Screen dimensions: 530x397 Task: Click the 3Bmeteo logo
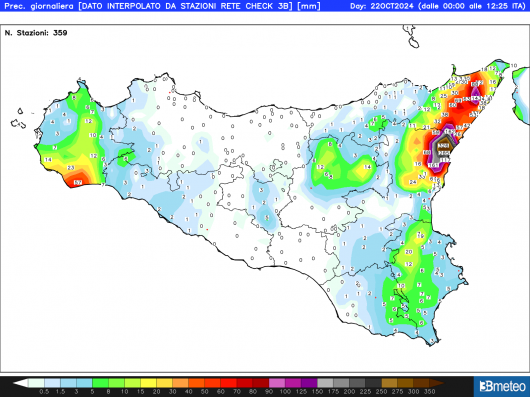coord(502,386)
